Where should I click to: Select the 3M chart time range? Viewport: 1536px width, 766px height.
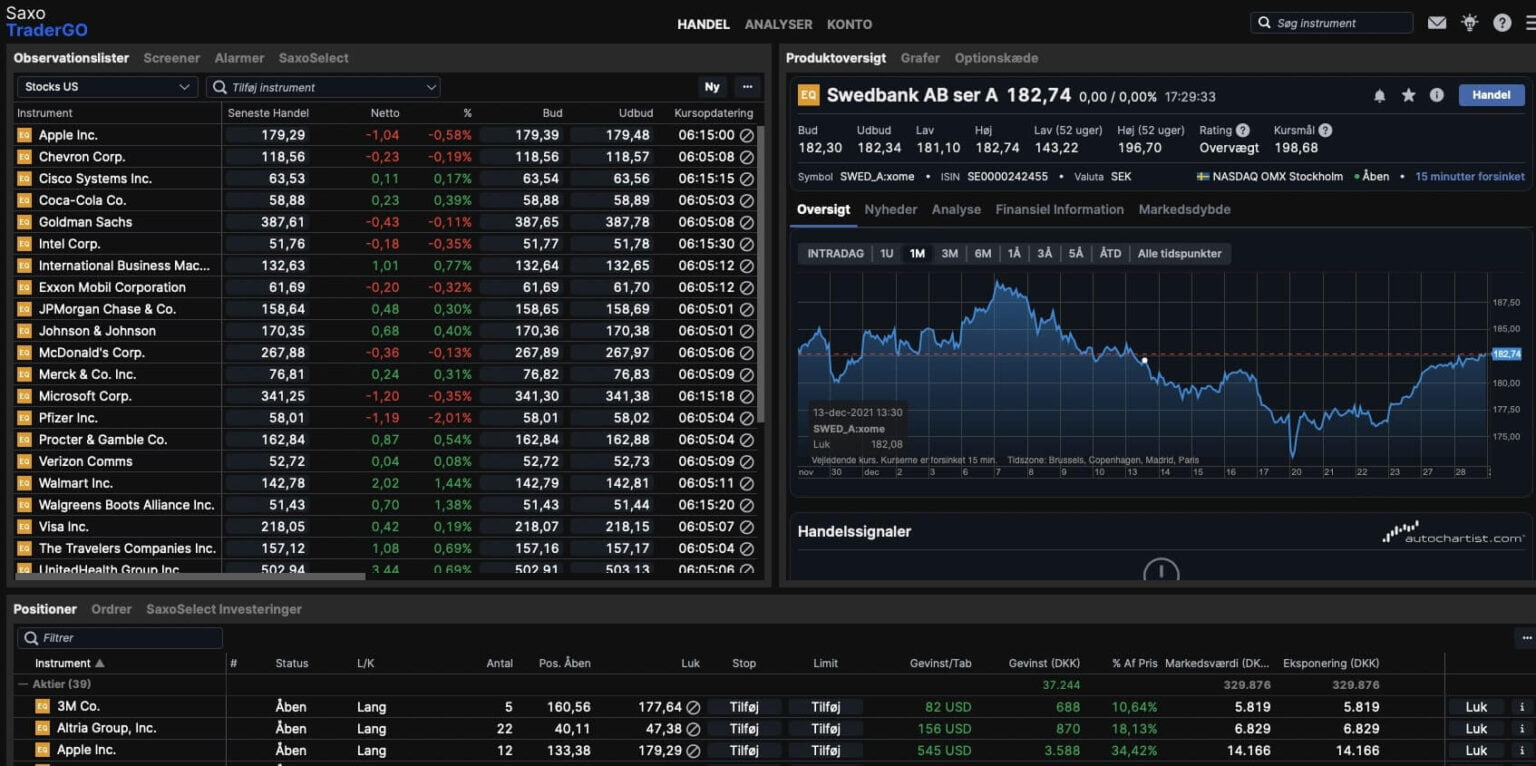[x=950, y=254]
